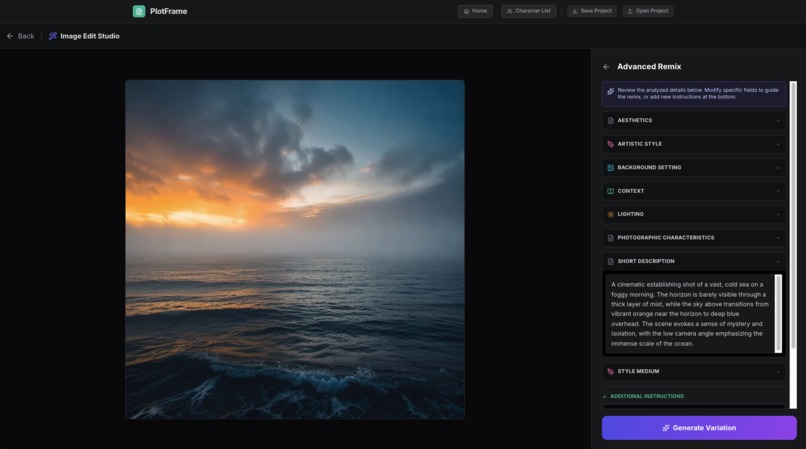Click the Lighting sun icon

pos(610,214)
